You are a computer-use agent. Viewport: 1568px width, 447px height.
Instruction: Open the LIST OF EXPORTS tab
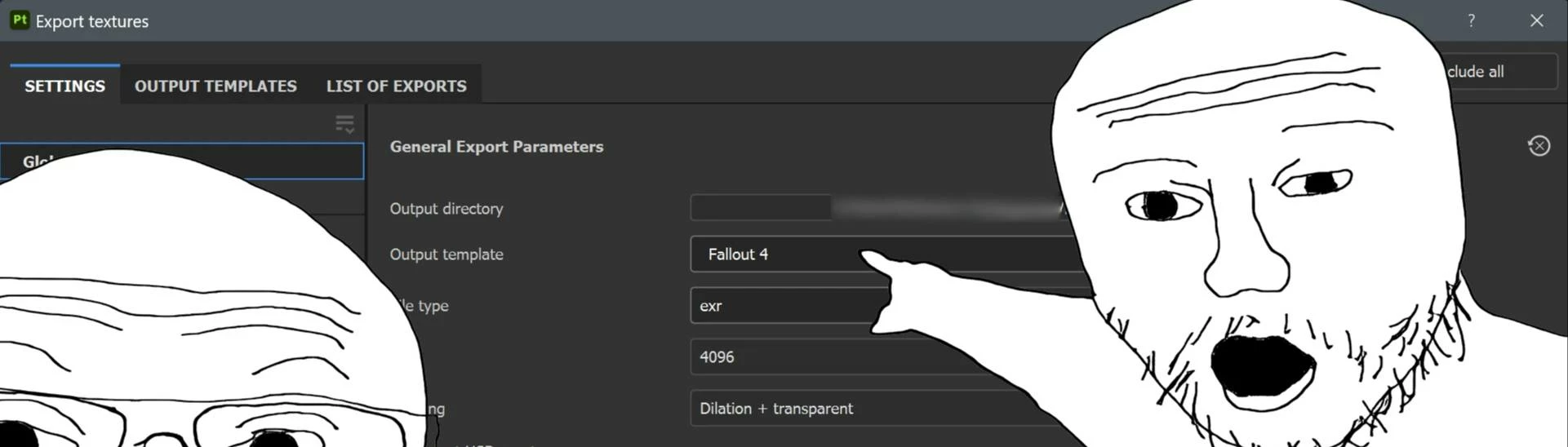(x=397, y=86)
